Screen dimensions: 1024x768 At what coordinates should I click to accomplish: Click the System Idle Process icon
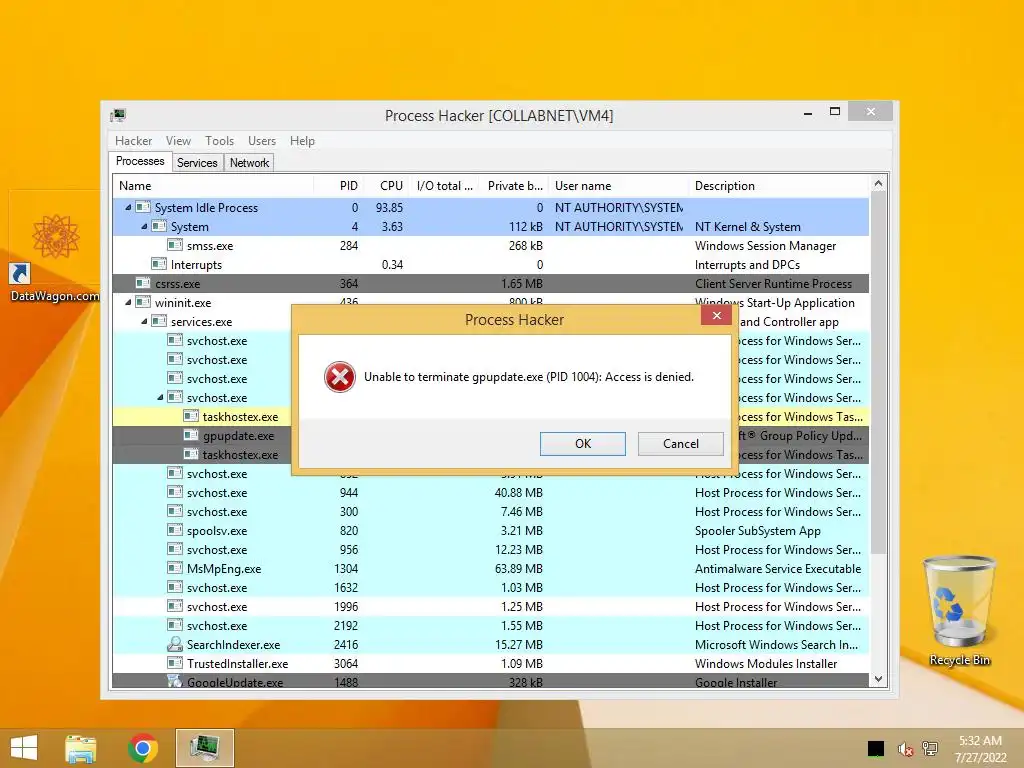[143, 207]
